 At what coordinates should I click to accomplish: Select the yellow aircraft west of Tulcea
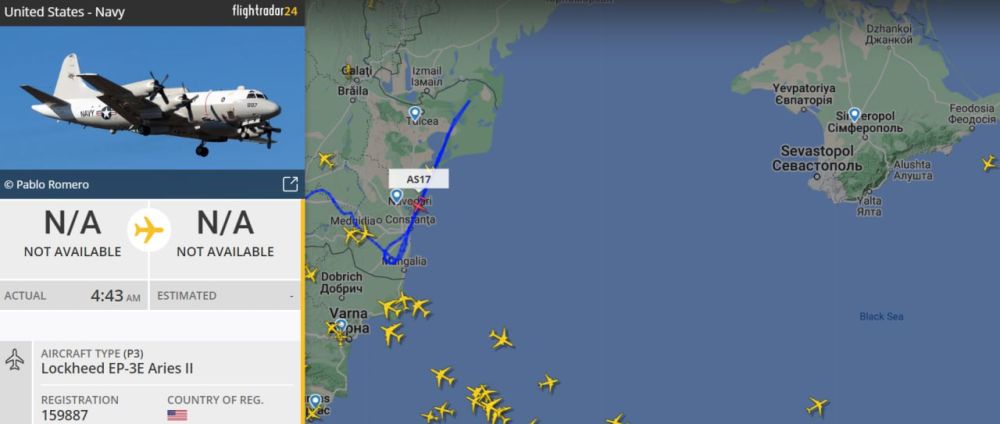(326, 159)
